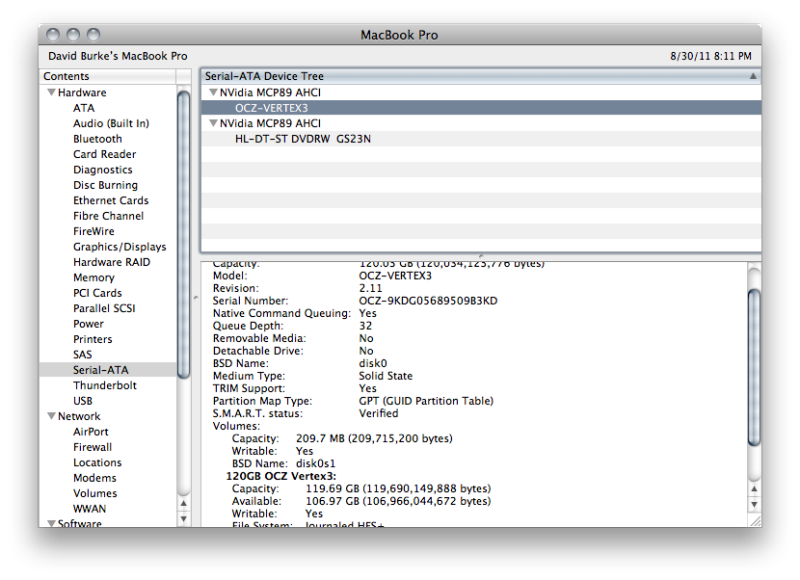The height and width of the screenshot is (580, 800).
Task: Open Locations under Network
Action: (97, 462)
